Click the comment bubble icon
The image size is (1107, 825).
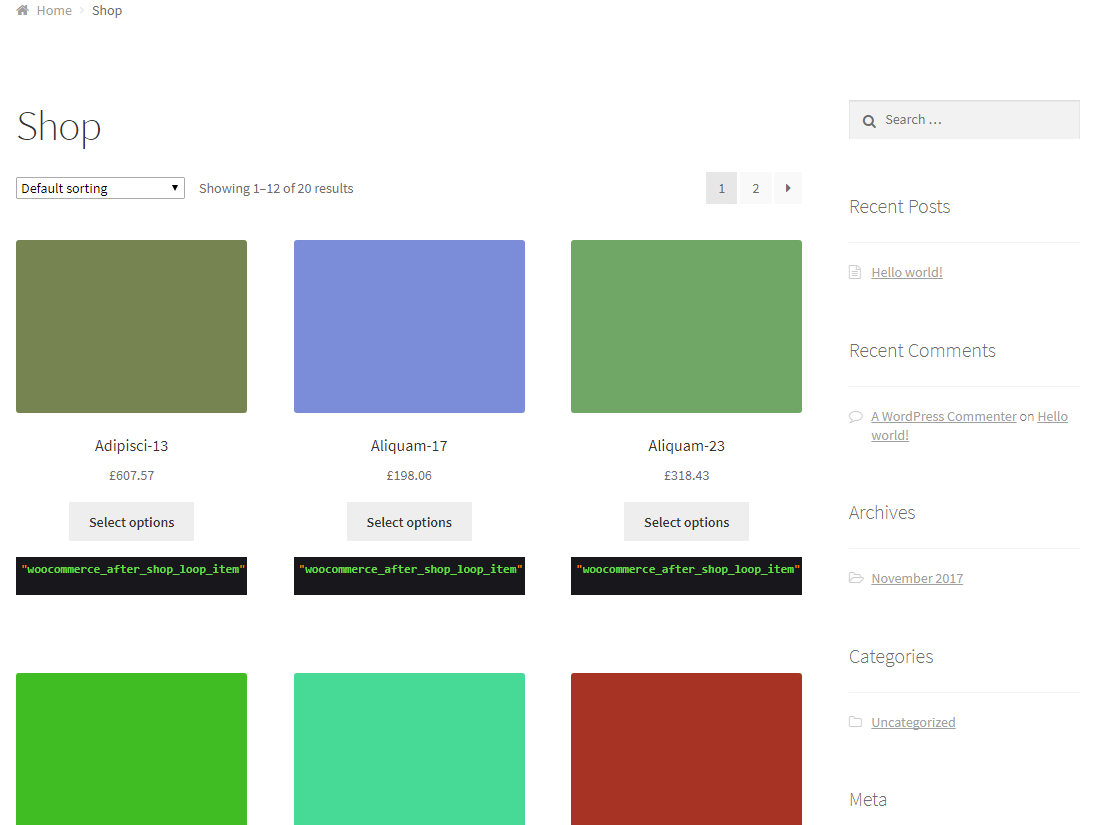[856, 416]
